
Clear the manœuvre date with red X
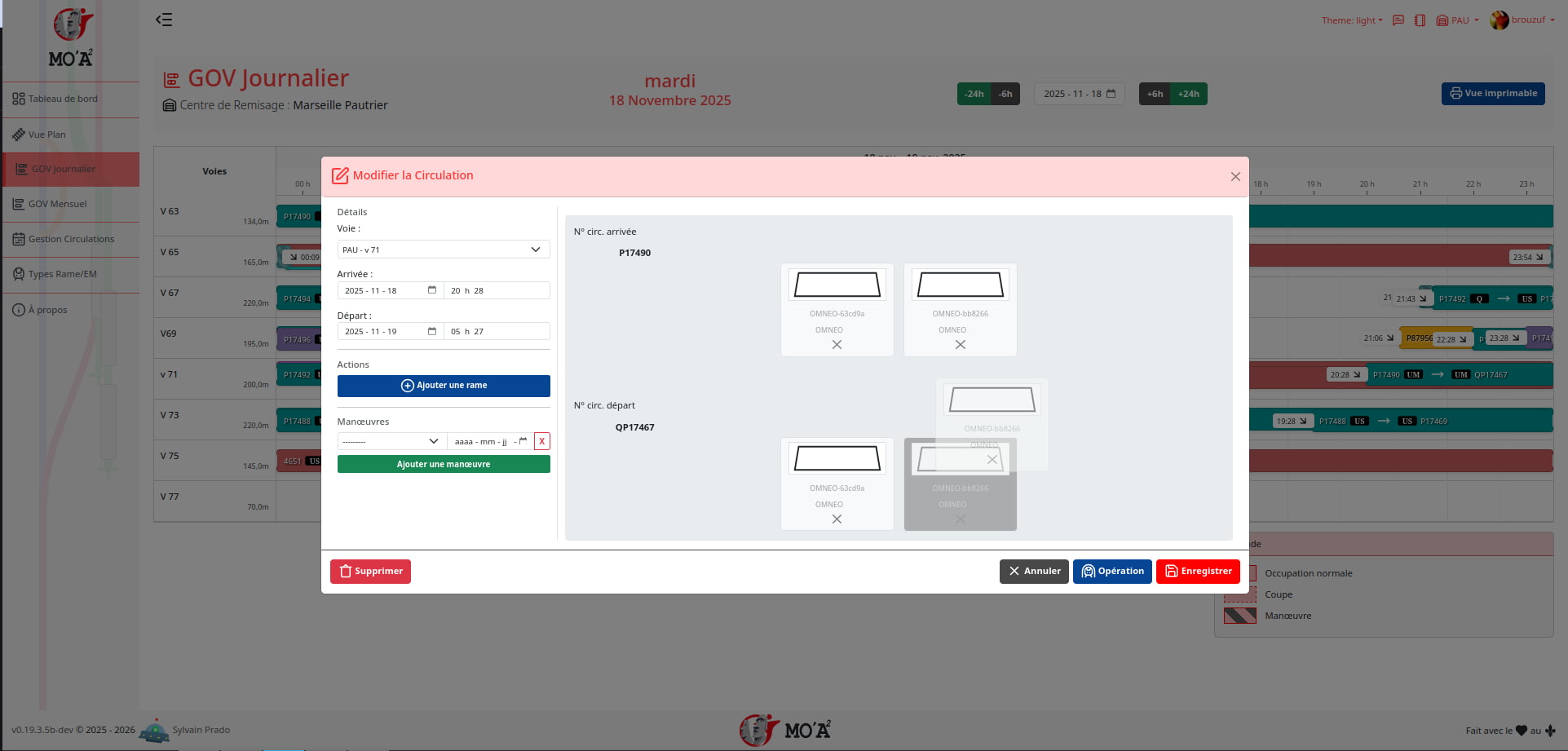point(541,441)
